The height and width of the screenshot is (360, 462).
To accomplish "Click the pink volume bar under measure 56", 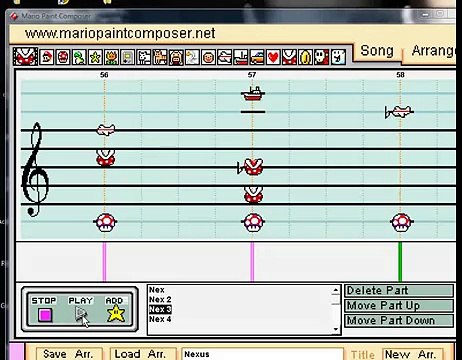I will 104,262.
